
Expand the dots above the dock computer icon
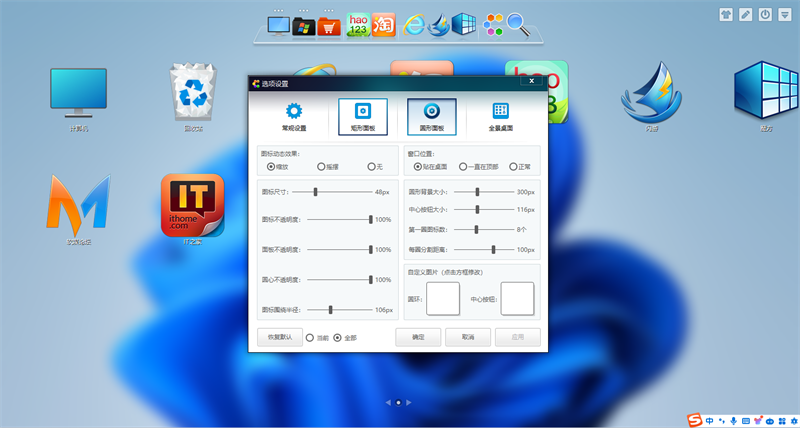click(x=279, y=10)
